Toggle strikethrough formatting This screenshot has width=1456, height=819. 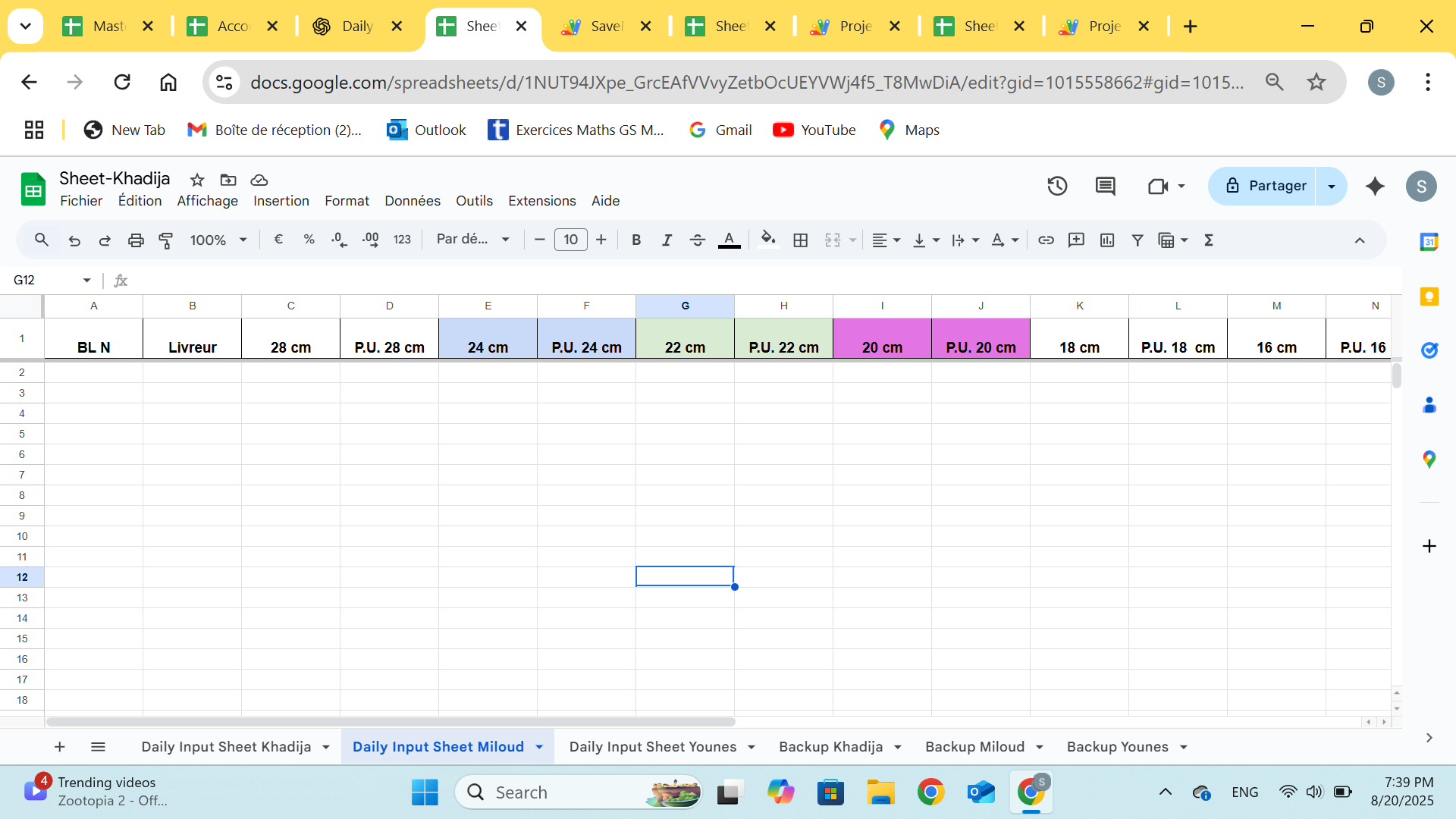[697, 240]
